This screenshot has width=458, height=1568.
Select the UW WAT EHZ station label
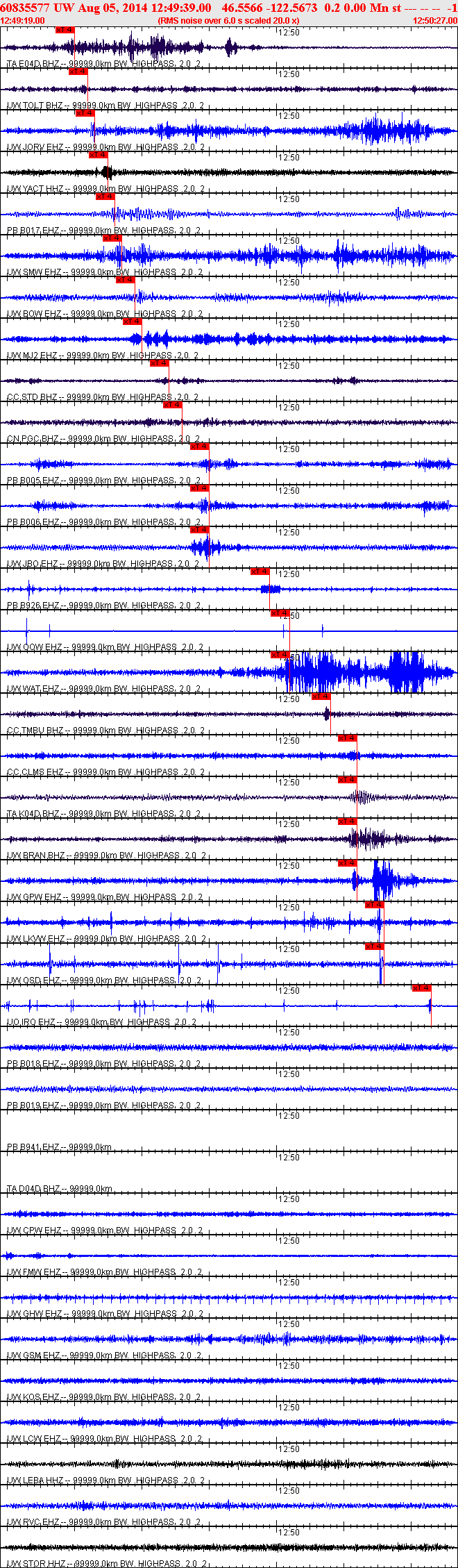[105, 689]
